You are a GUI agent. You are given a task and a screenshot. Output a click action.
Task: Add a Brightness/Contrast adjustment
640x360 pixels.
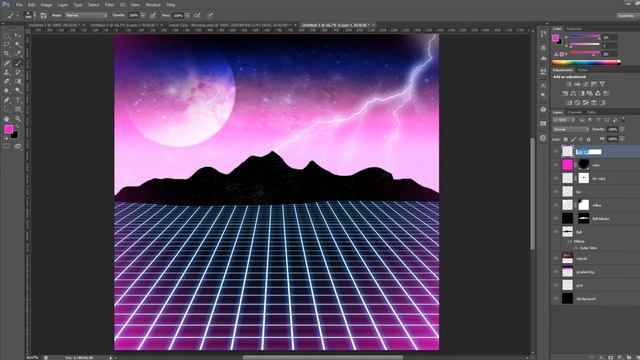(569, 84)
